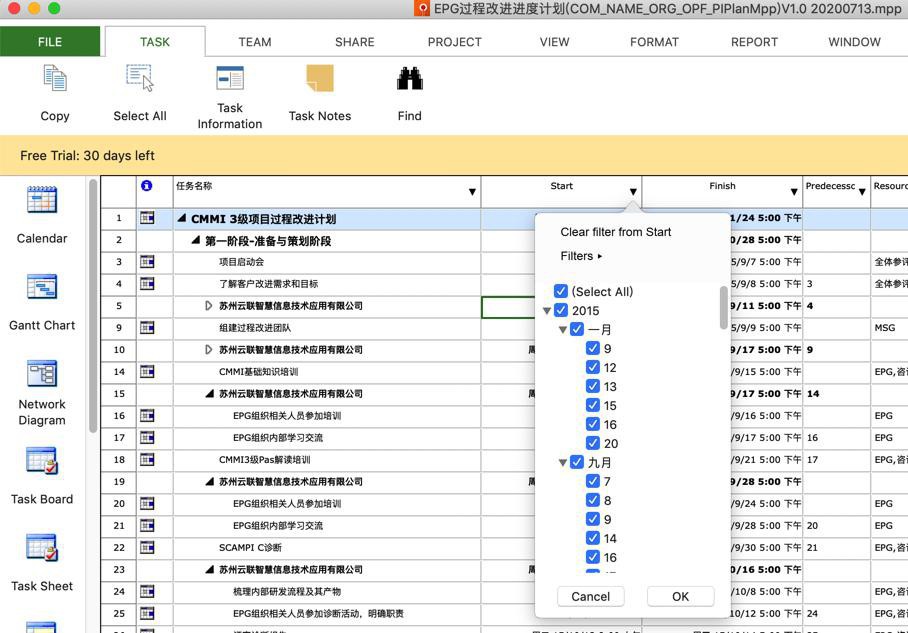Click the indicator icon in row 1
Screen dimensions: 908x633
[x=147, y=218]
